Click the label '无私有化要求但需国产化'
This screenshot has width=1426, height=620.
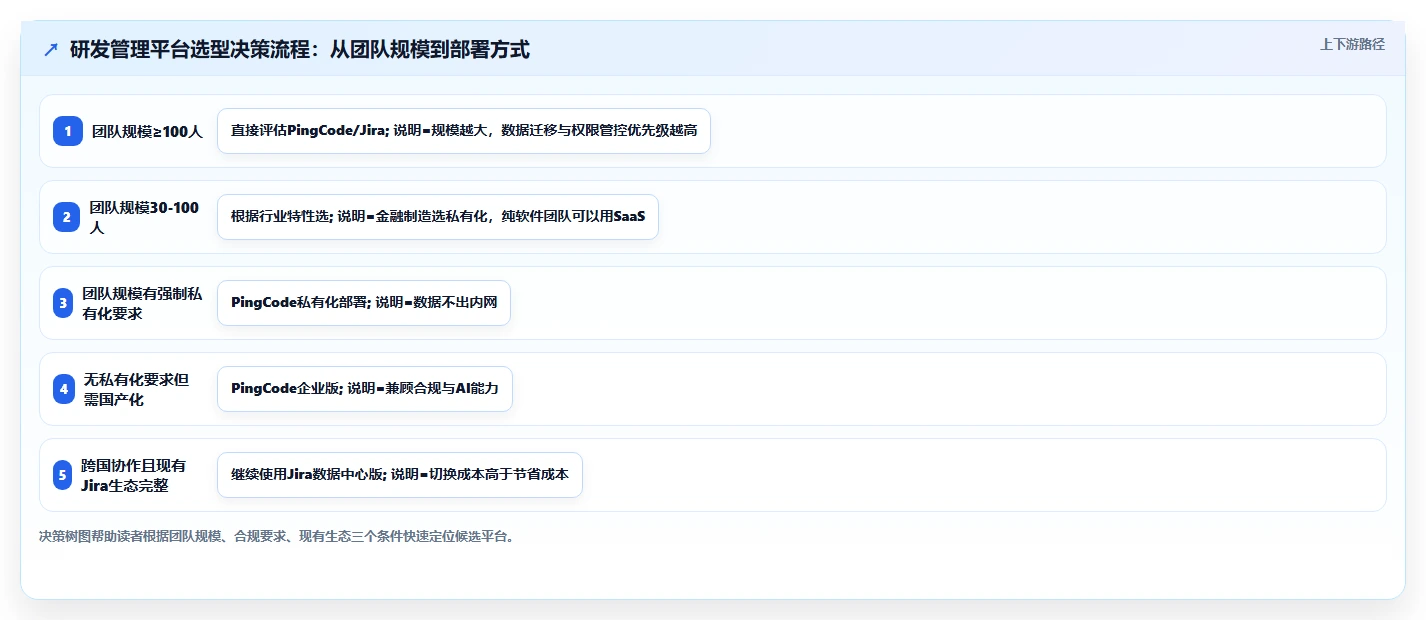[x=136, y=389]
